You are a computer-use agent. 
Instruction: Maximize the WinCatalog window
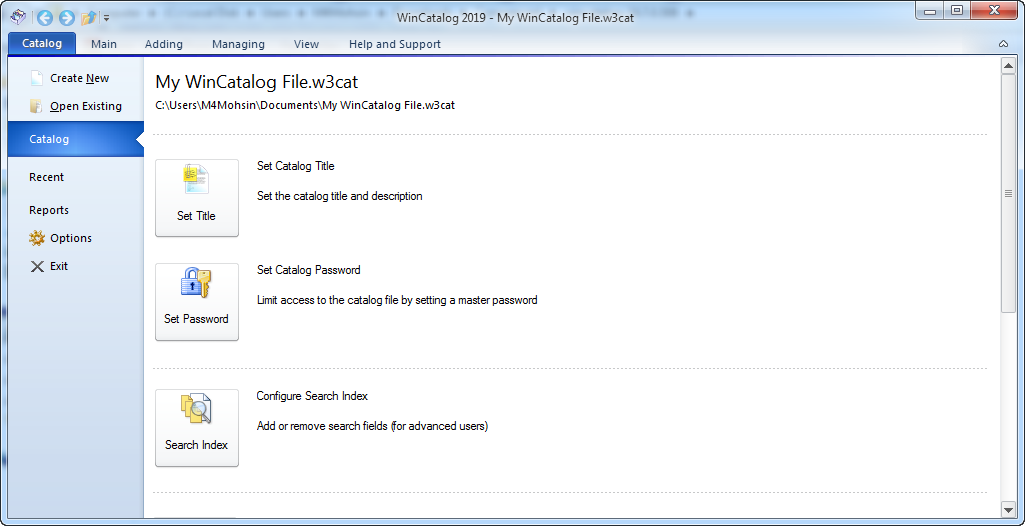(957, 10)
